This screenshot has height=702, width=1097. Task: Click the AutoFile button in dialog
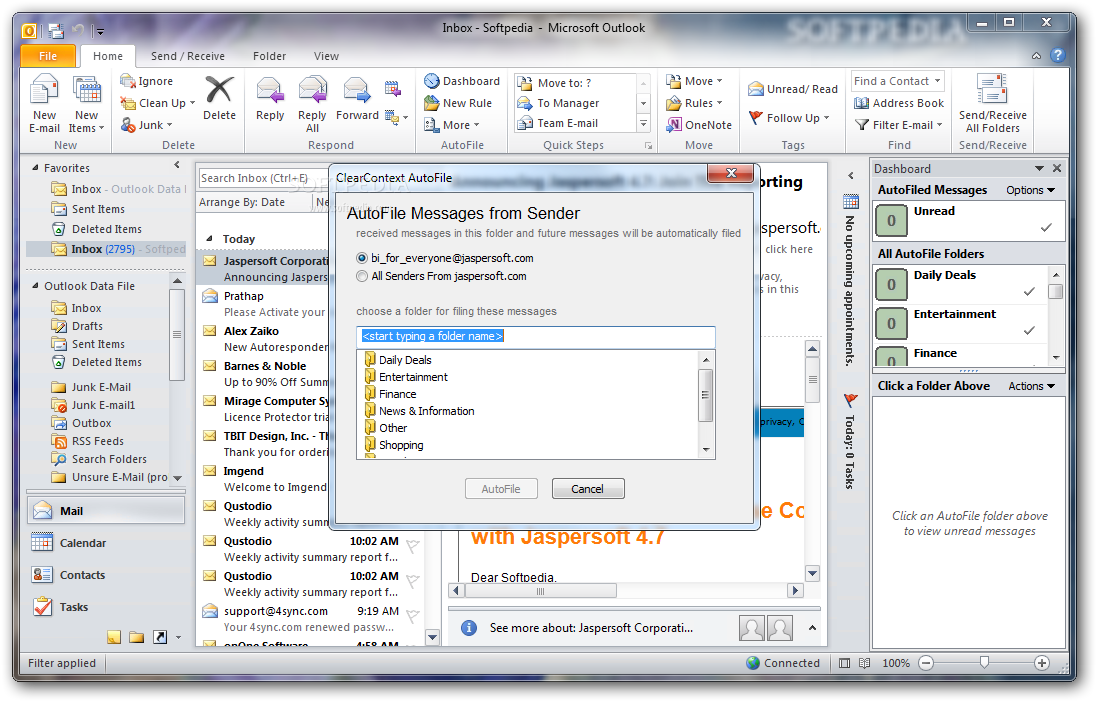click(501, 489)
